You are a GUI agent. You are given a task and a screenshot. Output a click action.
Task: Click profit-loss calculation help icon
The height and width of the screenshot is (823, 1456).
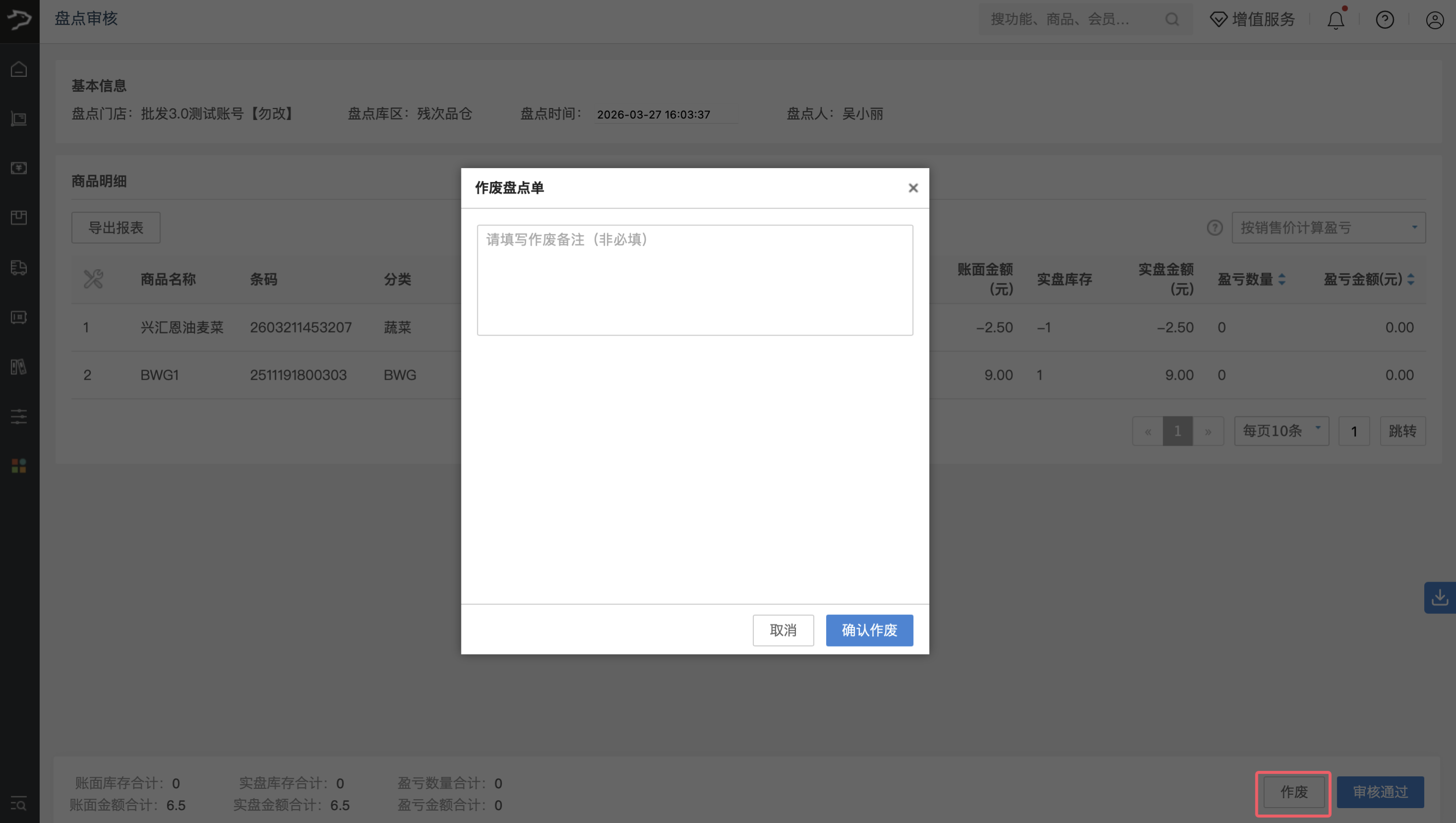(1215, 228)
